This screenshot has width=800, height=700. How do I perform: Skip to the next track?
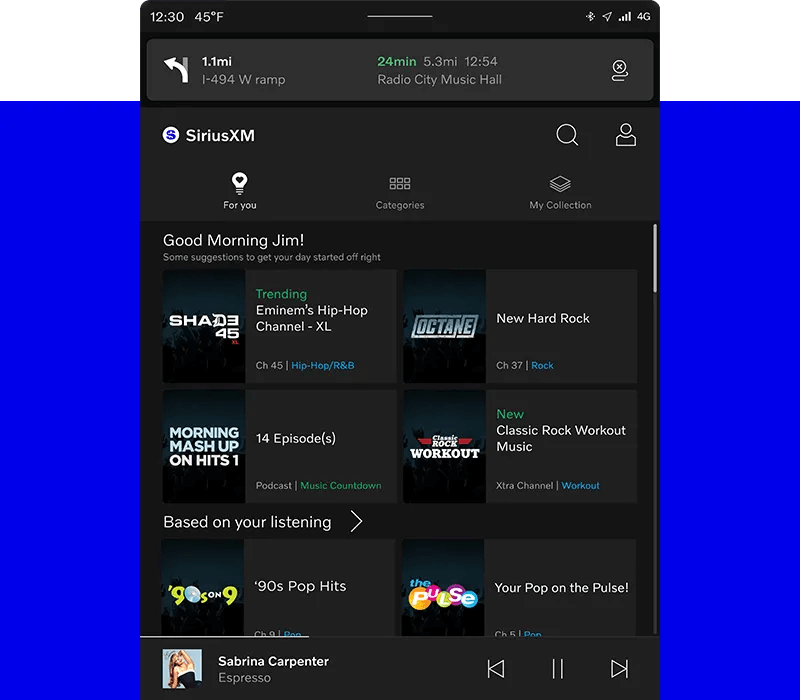(620, 669)
